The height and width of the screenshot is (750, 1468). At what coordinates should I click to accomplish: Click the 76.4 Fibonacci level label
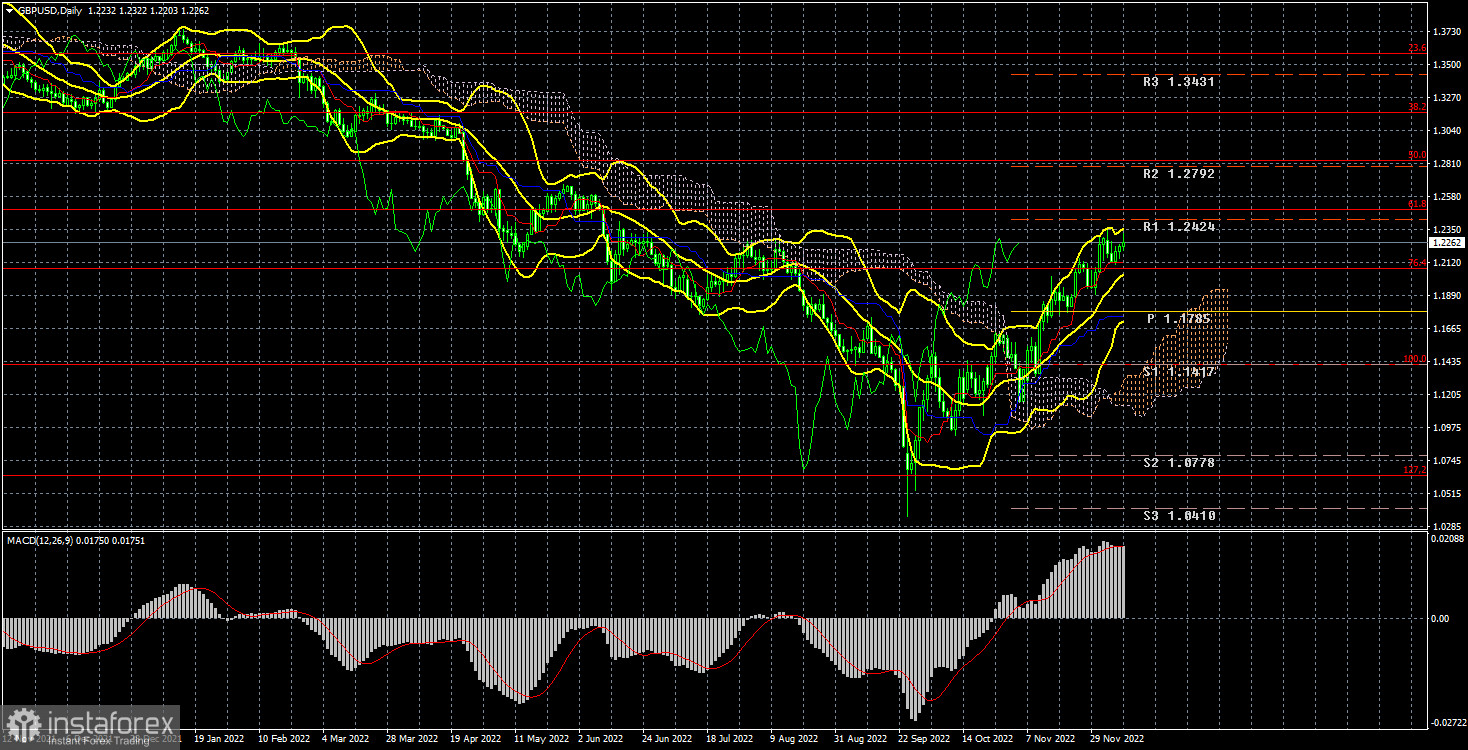click(x=1417, y=263)
